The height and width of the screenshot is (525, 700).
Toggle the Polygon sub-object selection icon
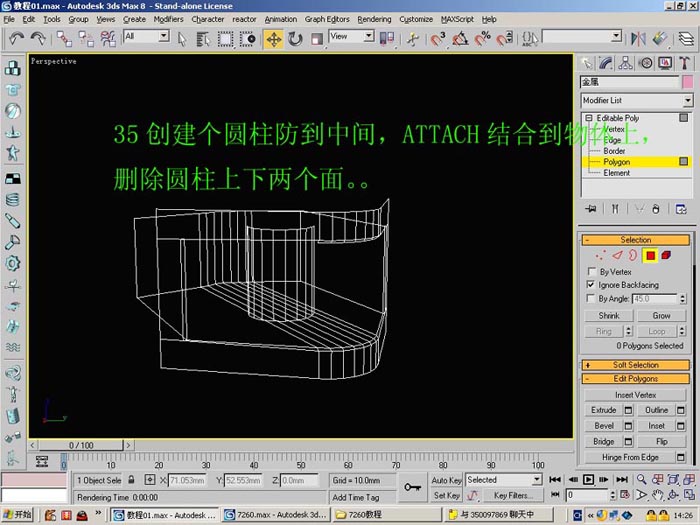click(x=650, y=256)
